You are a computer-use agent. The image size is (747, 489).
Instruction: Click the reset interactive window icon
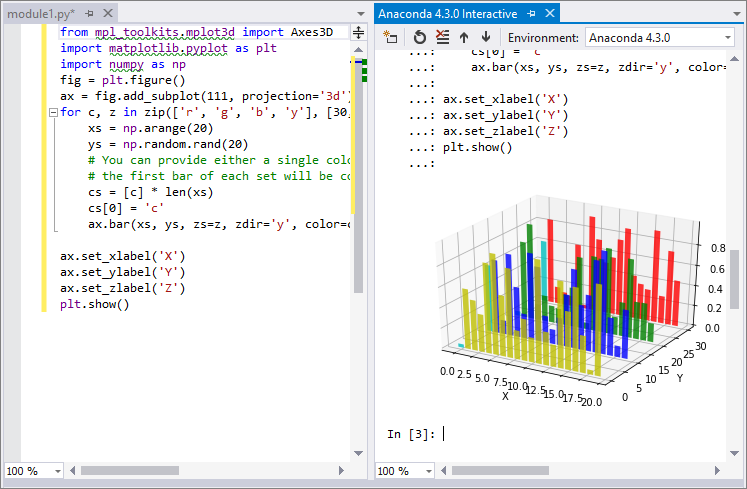tap(420, 37)
